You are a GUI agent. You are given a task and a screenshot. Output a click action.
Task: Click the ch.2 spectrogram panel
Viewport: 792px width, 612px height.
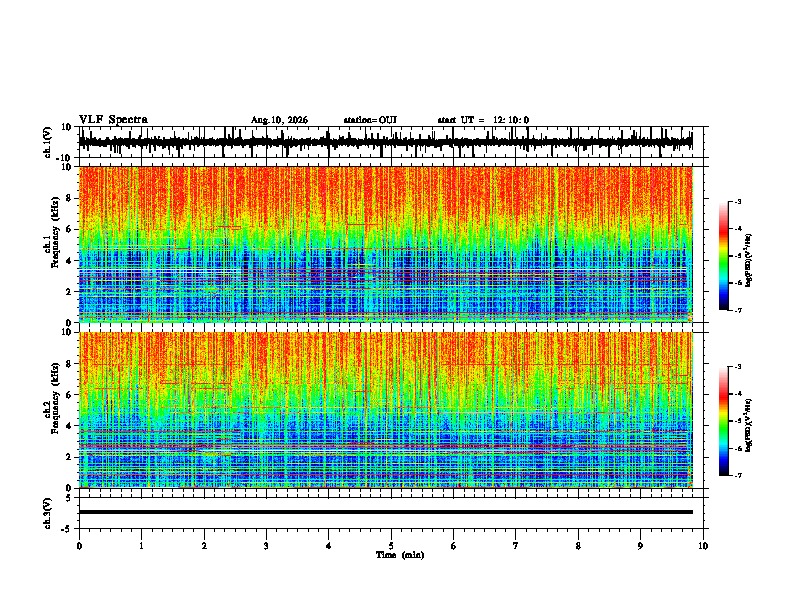click(386, 410)
